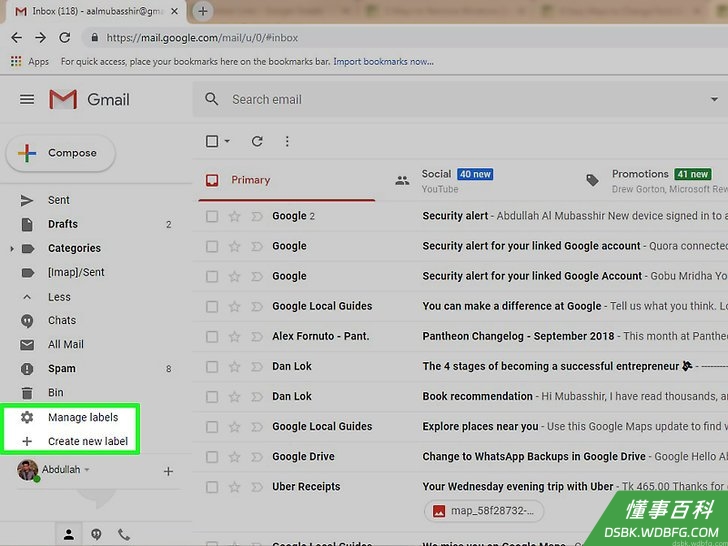The image size is (728, 546).
Task: Star the Google Drive WhatsApp Backups email
Action: (234, 457)
